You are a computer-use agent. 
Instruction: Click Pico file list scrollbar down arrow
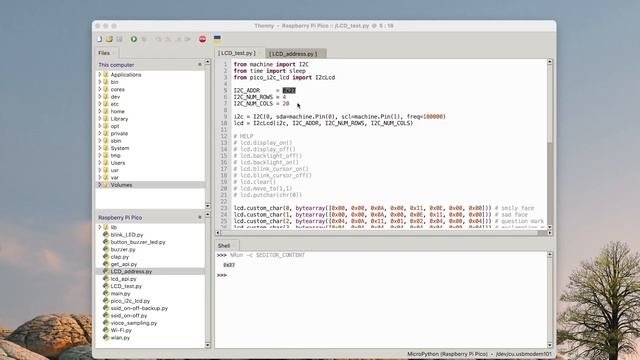(208, 345)
